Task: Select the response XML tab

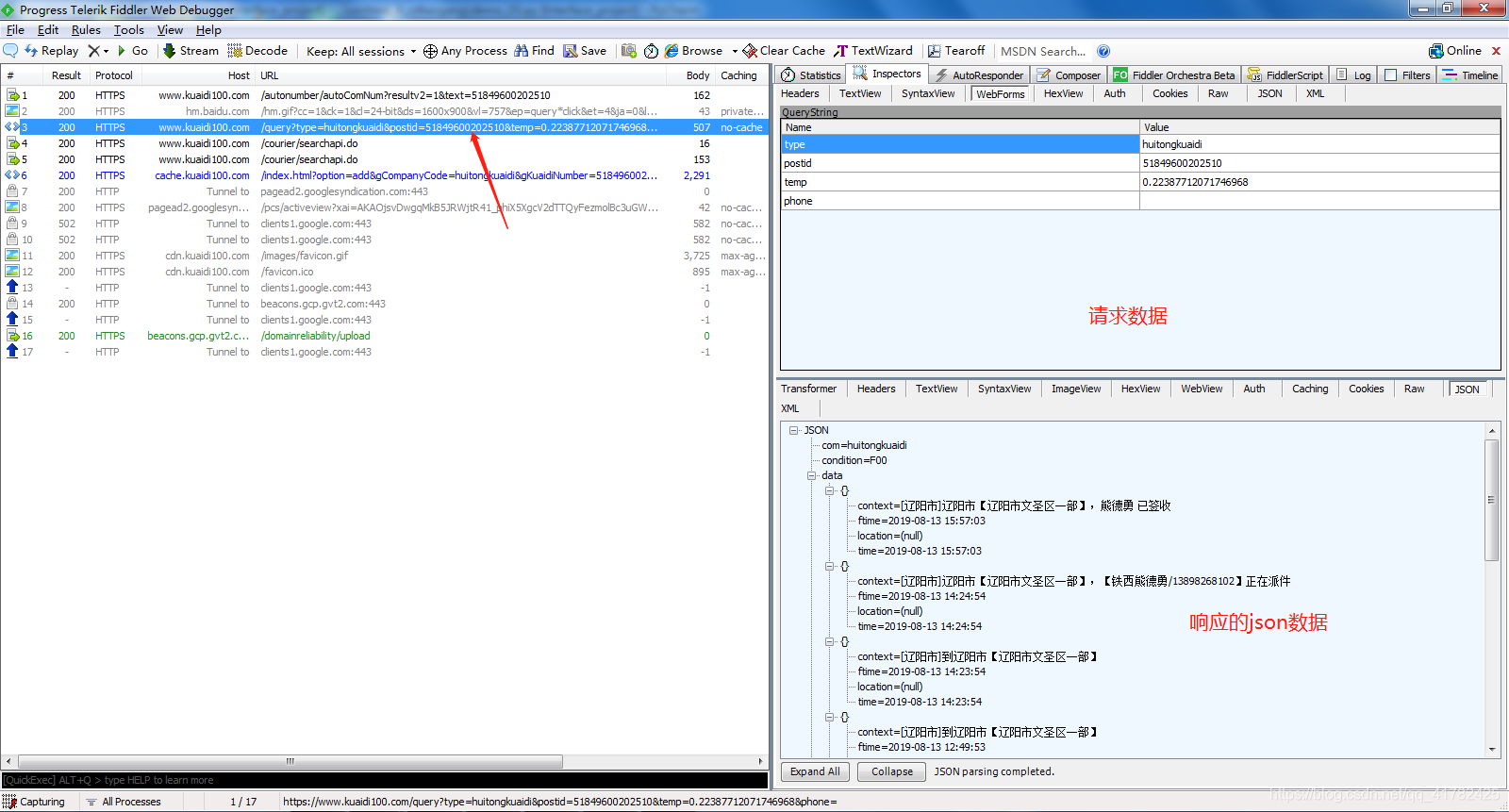Action: point(790,408)
